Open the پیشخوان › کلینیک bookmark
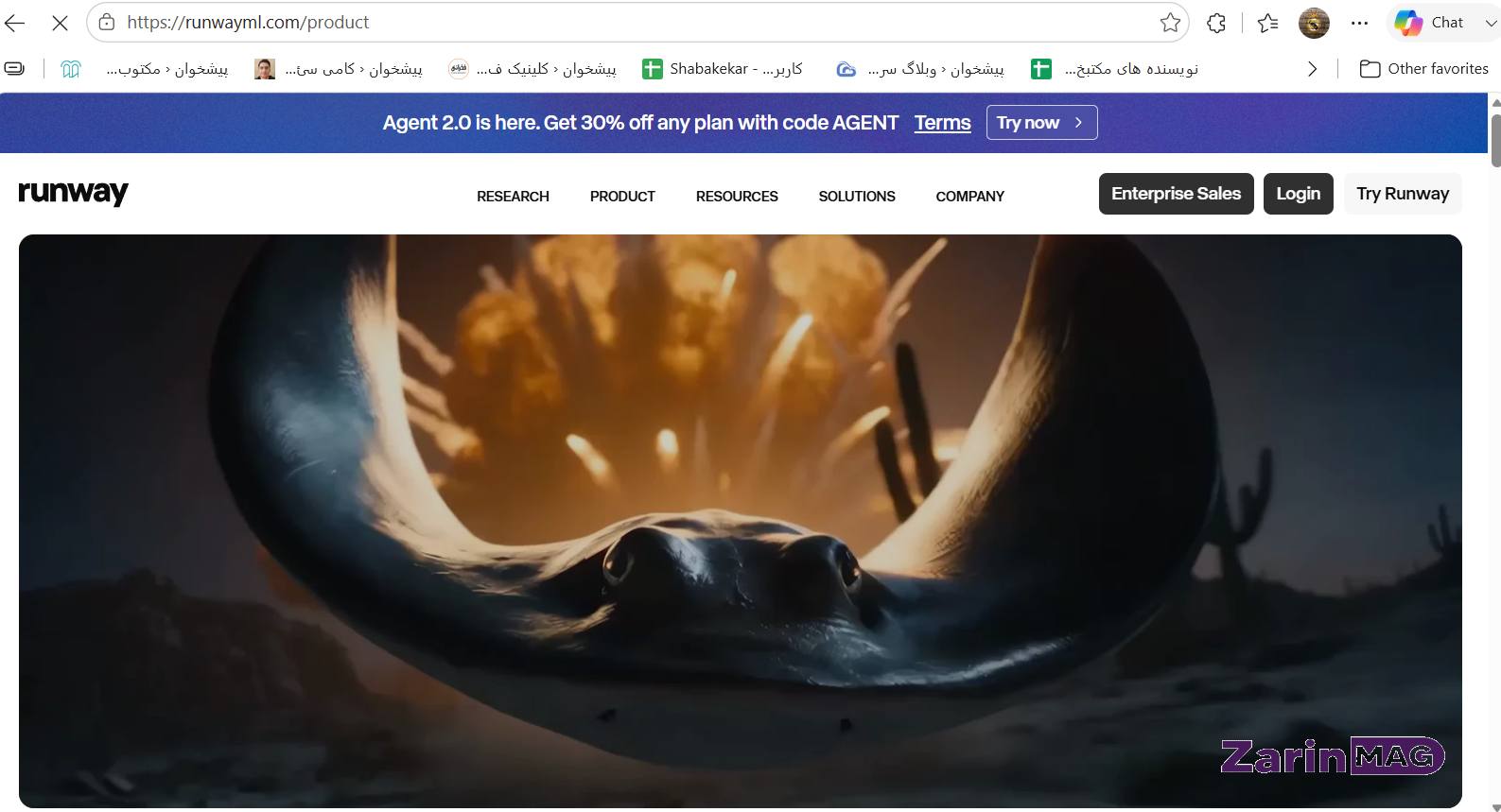1501x812 pixels. click(x=532, y=69)
